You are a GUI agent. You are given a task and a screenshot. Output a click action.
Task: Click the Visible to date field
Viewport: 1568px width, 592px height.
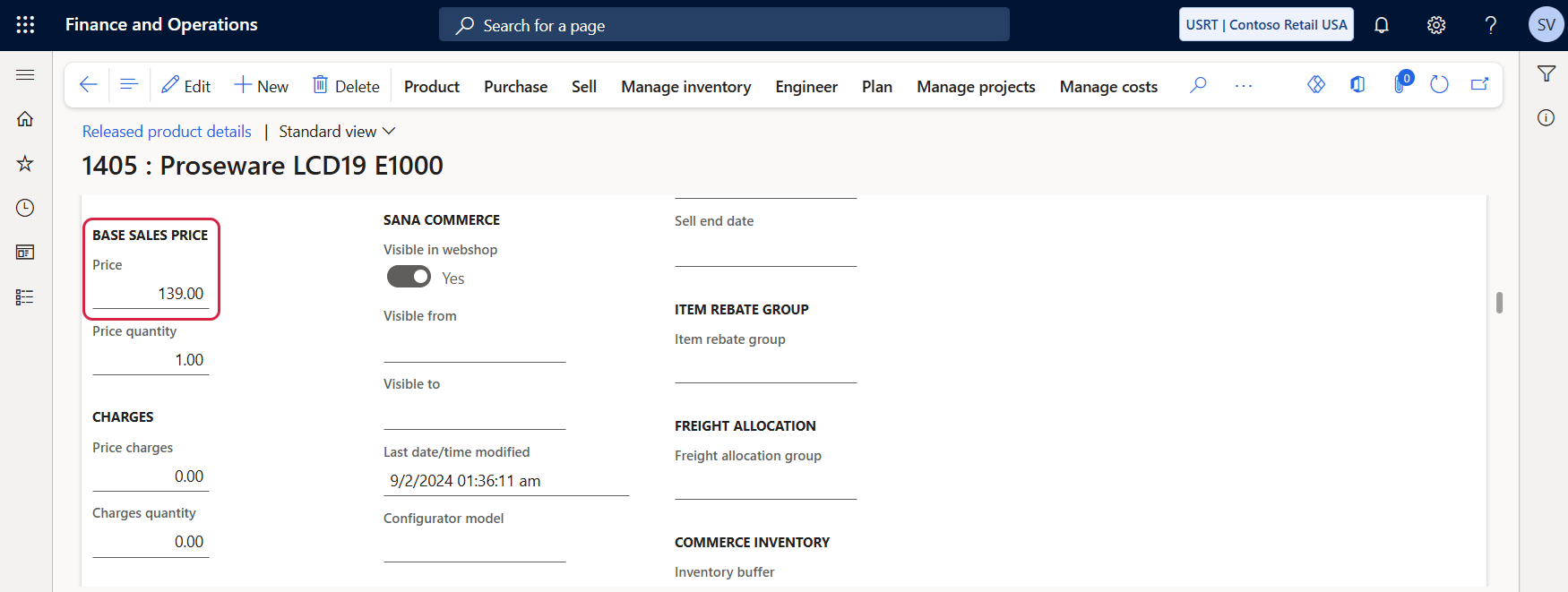pyautogui.click(x=475, y=416)
